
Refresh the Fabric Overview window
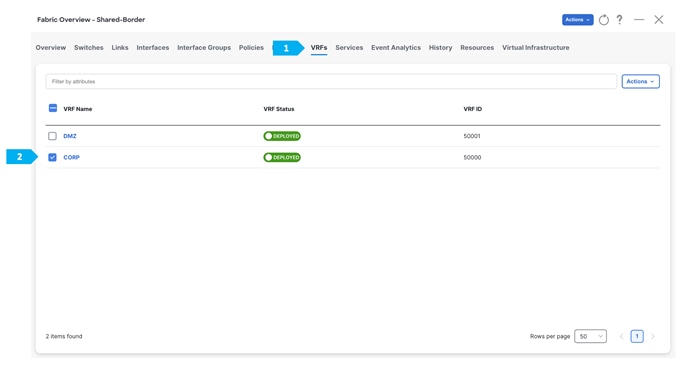click(603, 20)
